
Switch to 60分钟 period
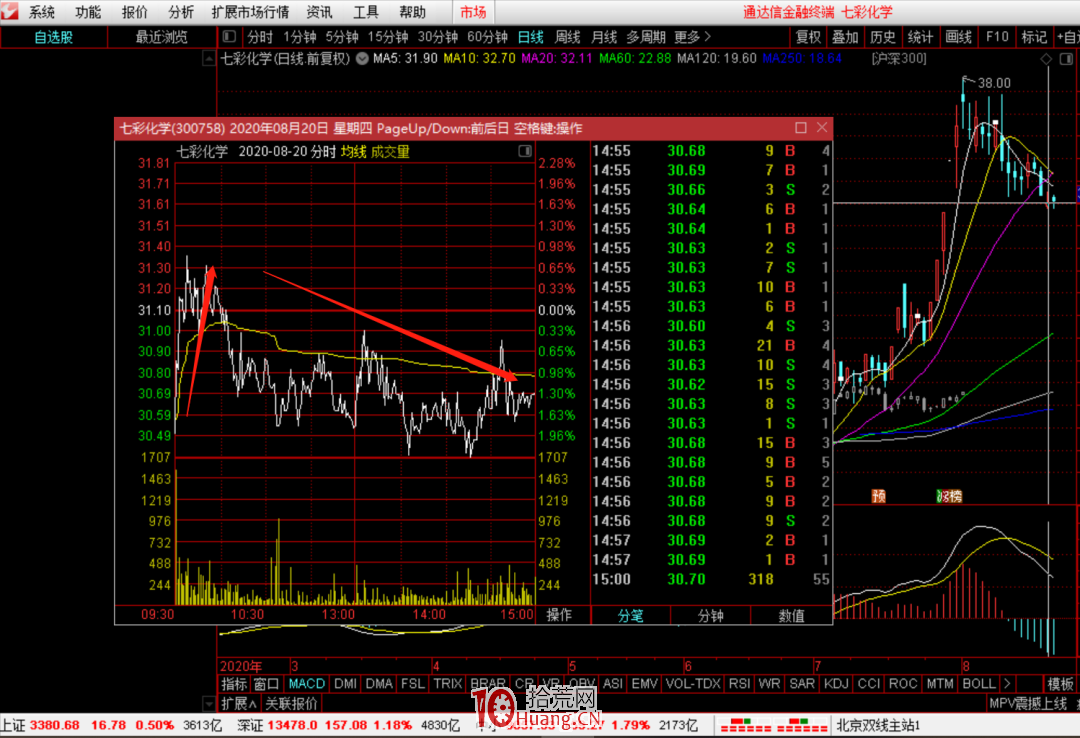487,37
